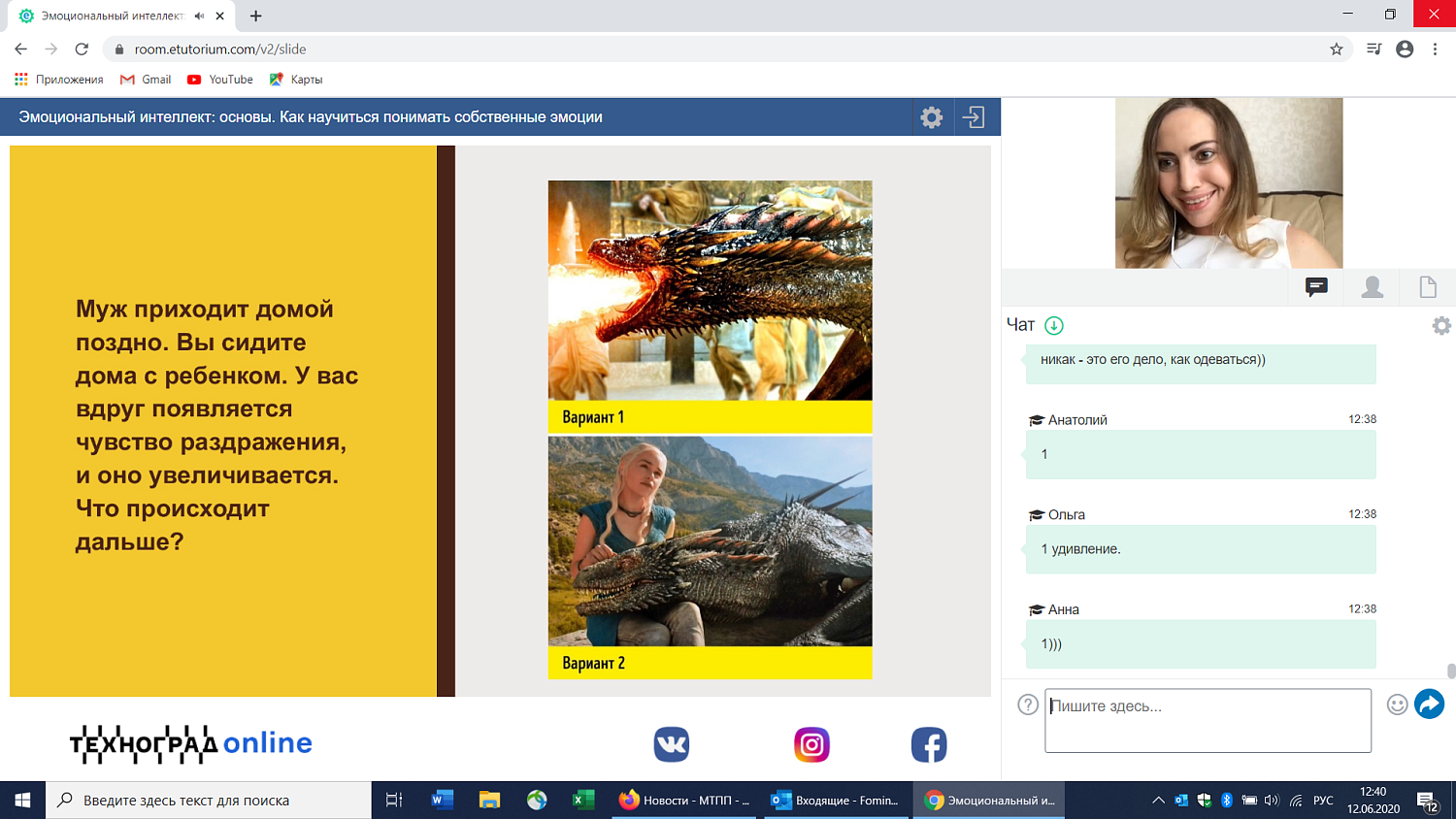Open network Wi-Fi tray icon

coord(1296,801)
